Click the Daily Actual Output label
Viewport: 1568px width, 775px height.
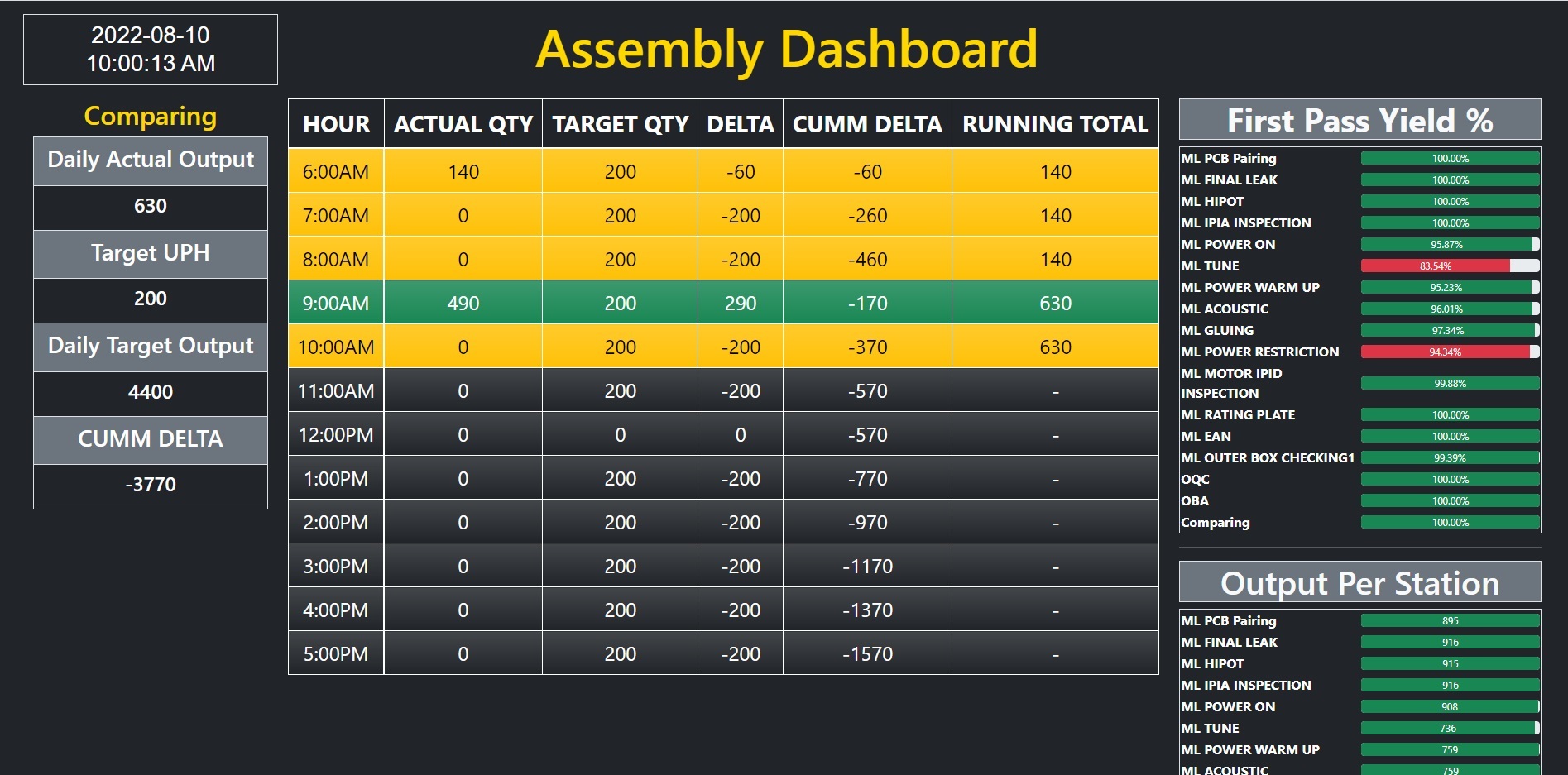[151, 160]
